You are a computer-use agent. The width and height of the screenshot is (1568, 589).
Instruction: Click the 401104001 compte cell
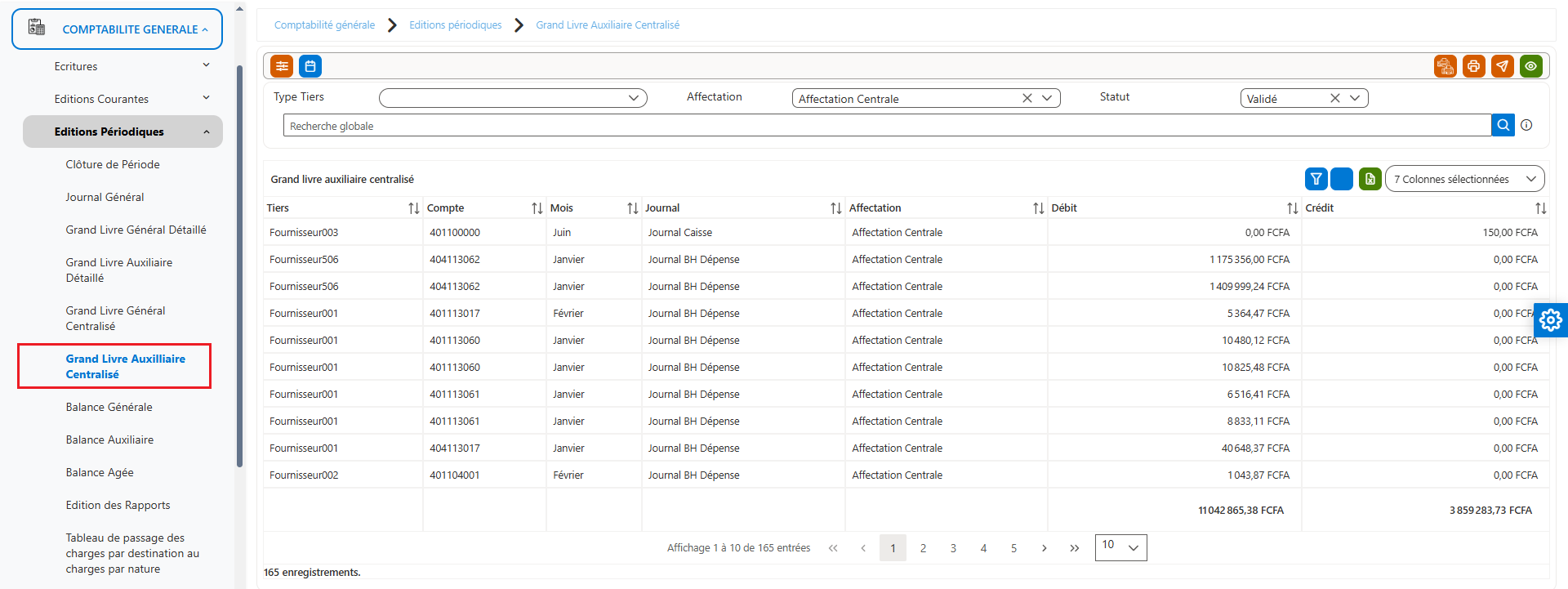click(x=484, y=475)
